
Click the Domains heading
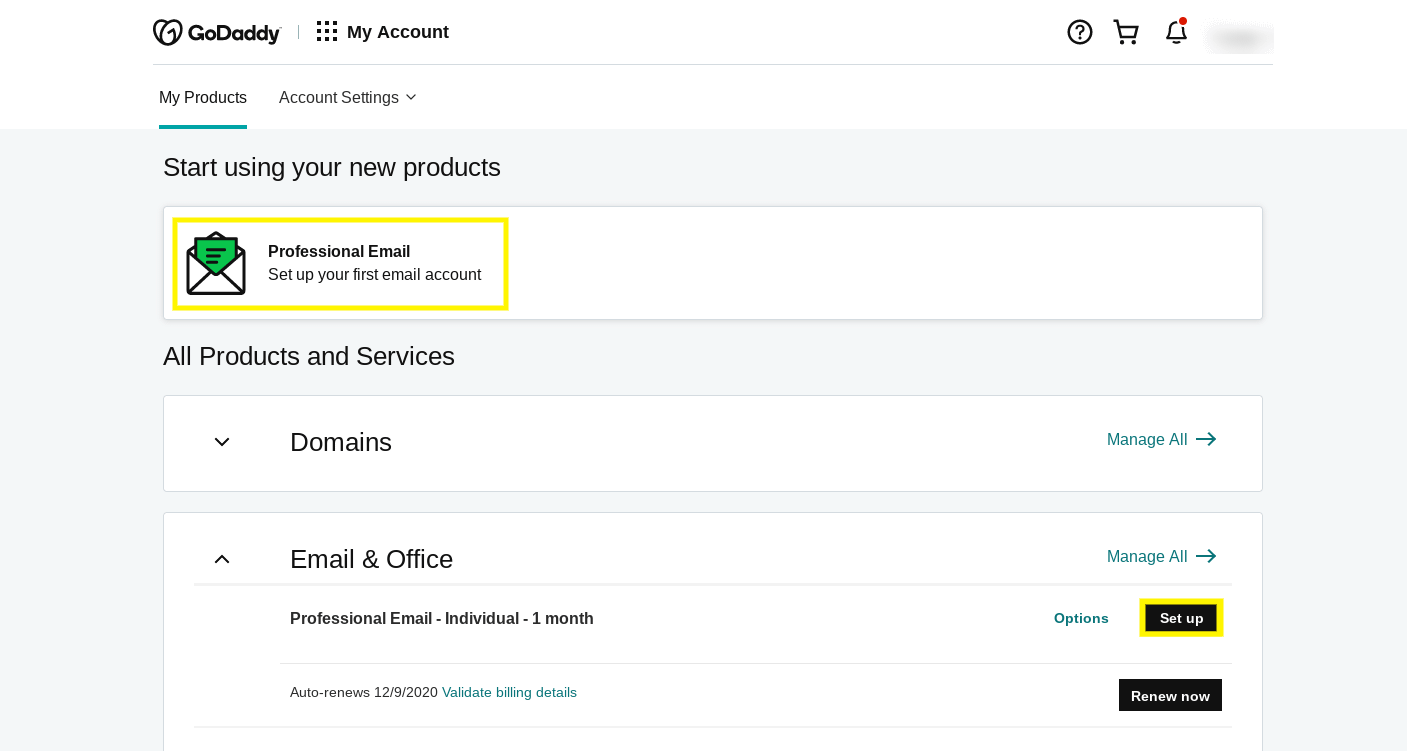tap(341, 442)
